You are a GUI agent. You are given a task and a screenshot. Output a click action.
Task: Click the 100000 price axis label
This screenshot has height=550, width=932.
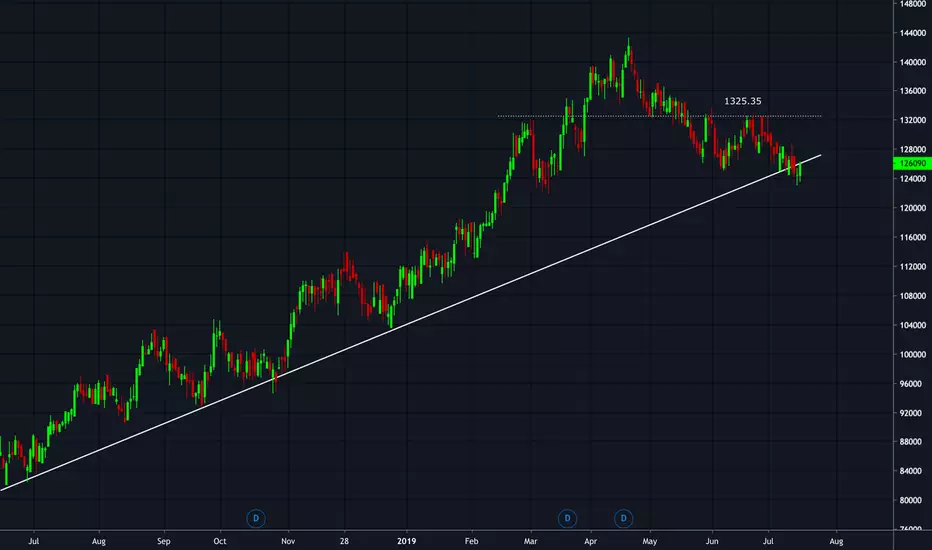[x=912, y=354]
